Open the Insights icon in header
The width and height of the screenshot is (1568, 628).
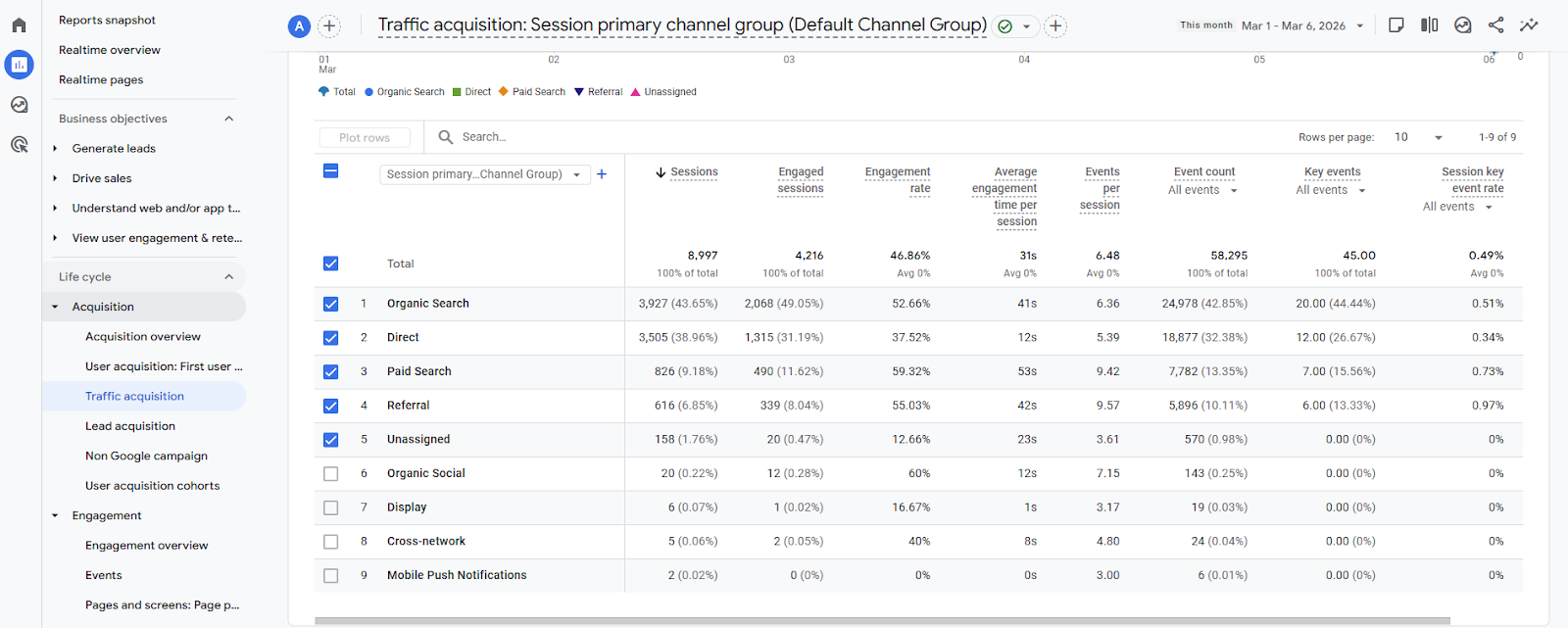tap(1463, 25)
